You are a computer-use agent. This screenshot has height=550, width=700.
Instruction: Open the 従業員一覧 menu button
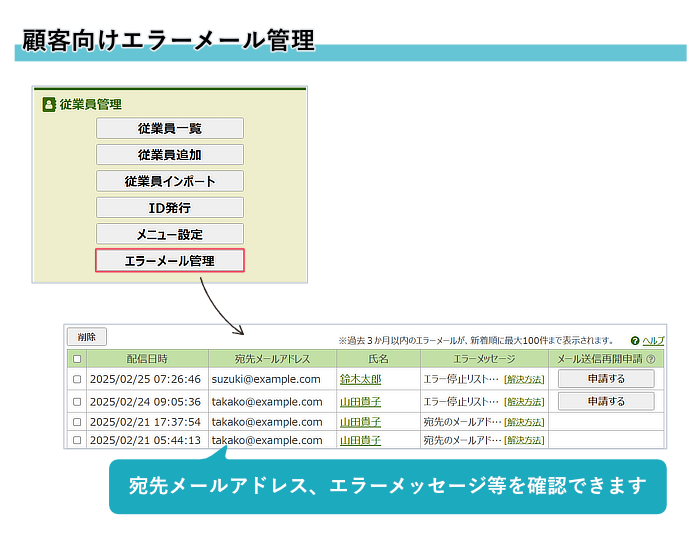(170, 128)
